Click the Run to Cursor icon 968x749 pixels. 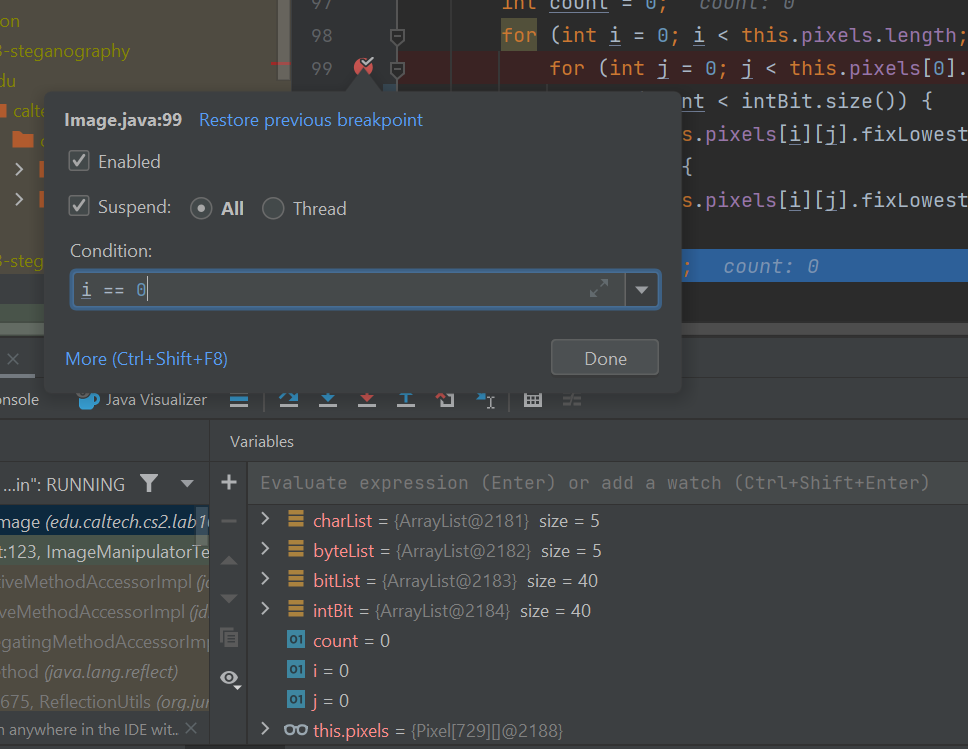pyautogui.click(x=486, y=400)
